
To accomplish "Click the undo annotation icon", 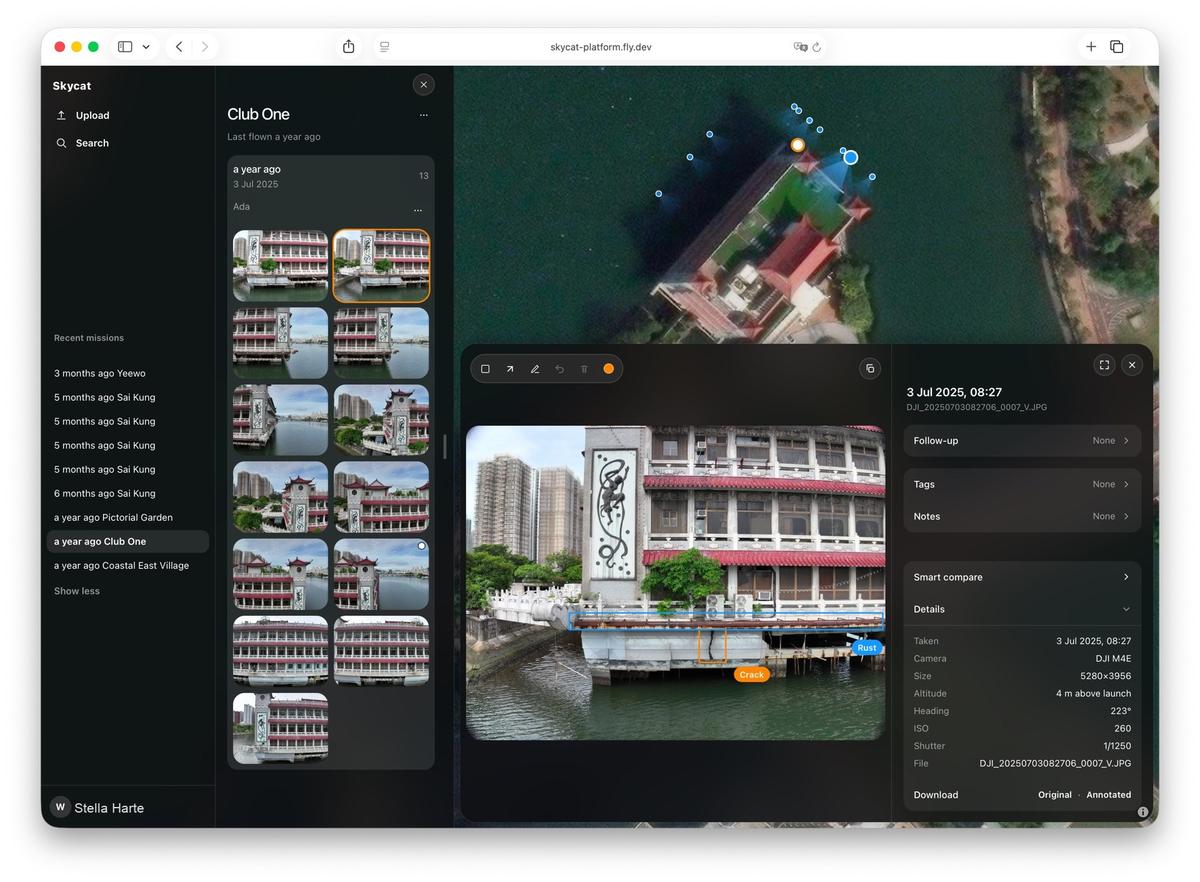I will (x=559, y=369).
